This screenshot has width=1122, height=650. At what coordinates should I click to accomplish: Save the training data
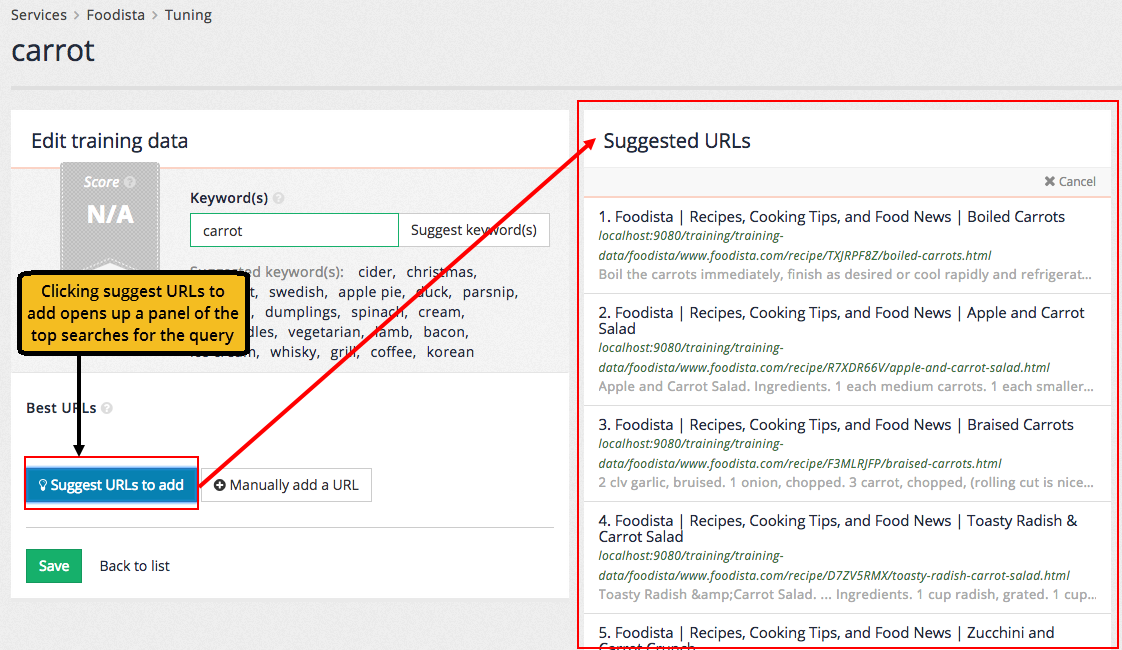[54, 566]
